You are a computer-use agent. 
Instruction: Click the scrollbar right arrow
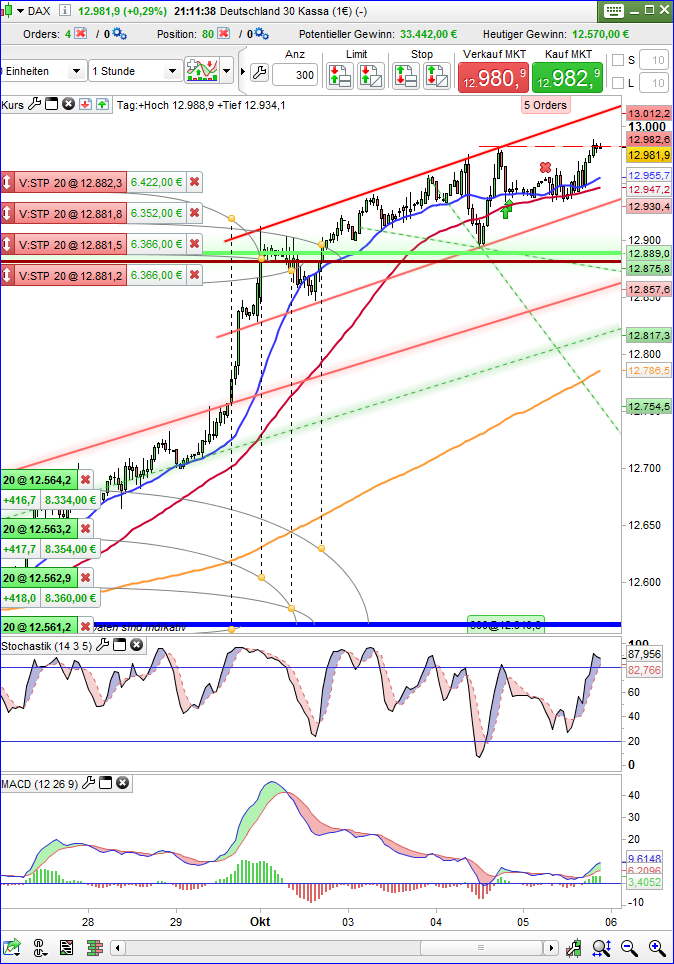tap(551, 947)
